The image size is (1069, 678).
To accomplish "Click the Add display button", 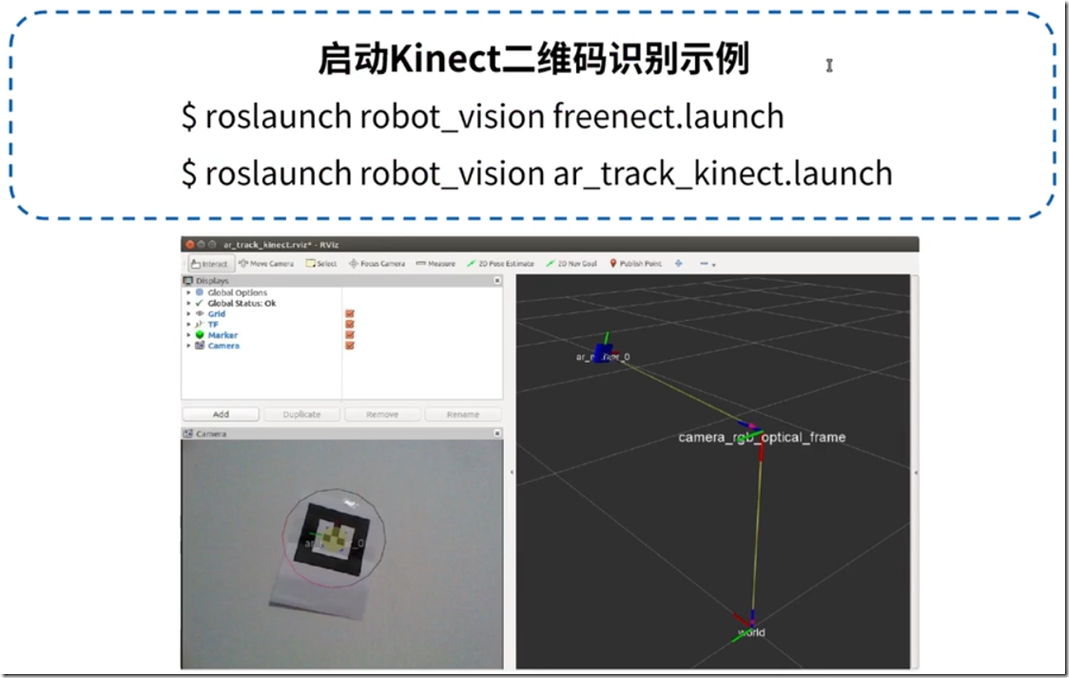I will pyautogui.click(x=221, y=414).
